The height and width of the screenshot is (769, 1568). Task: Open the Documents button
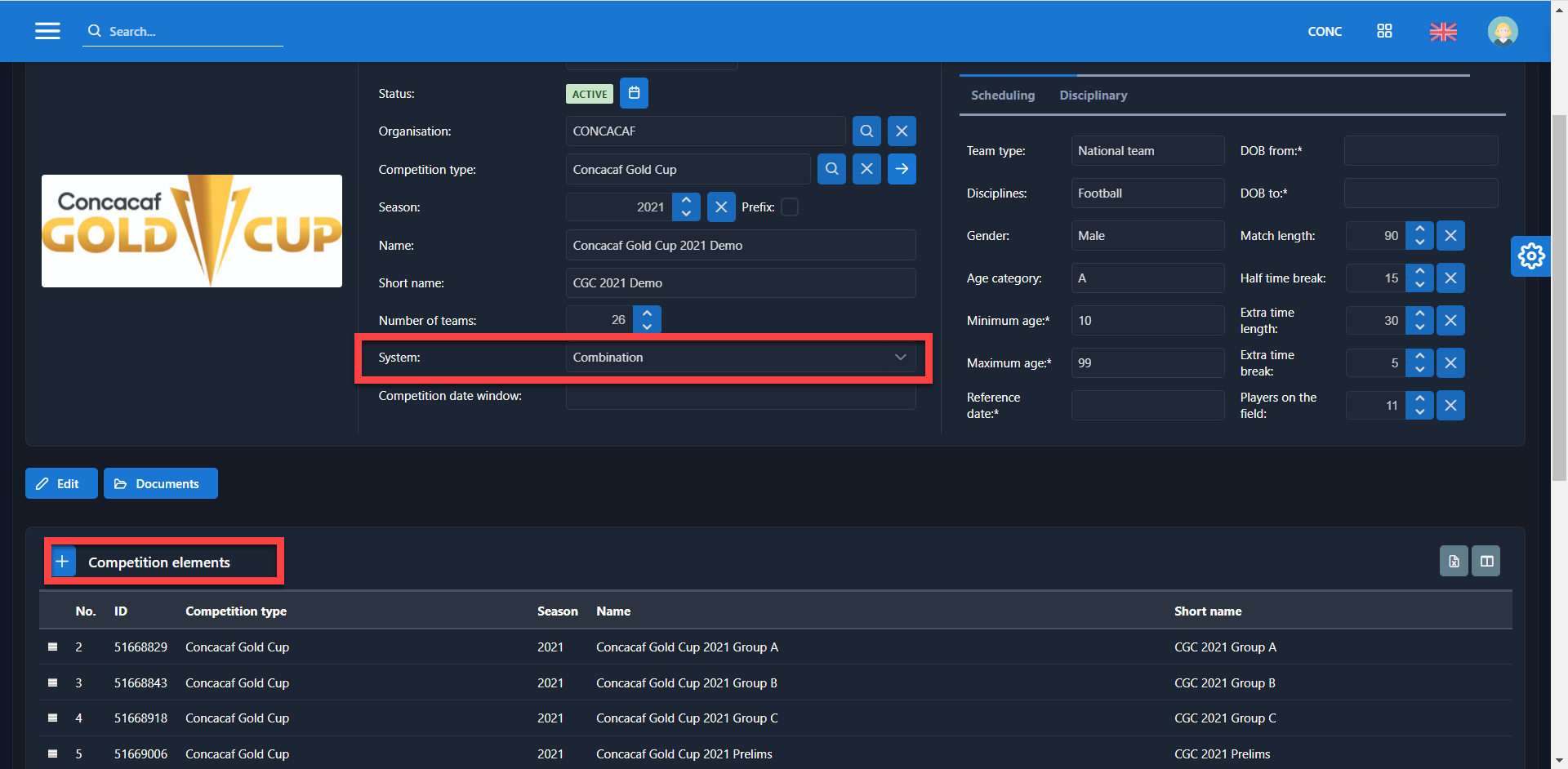click(160, 483)
